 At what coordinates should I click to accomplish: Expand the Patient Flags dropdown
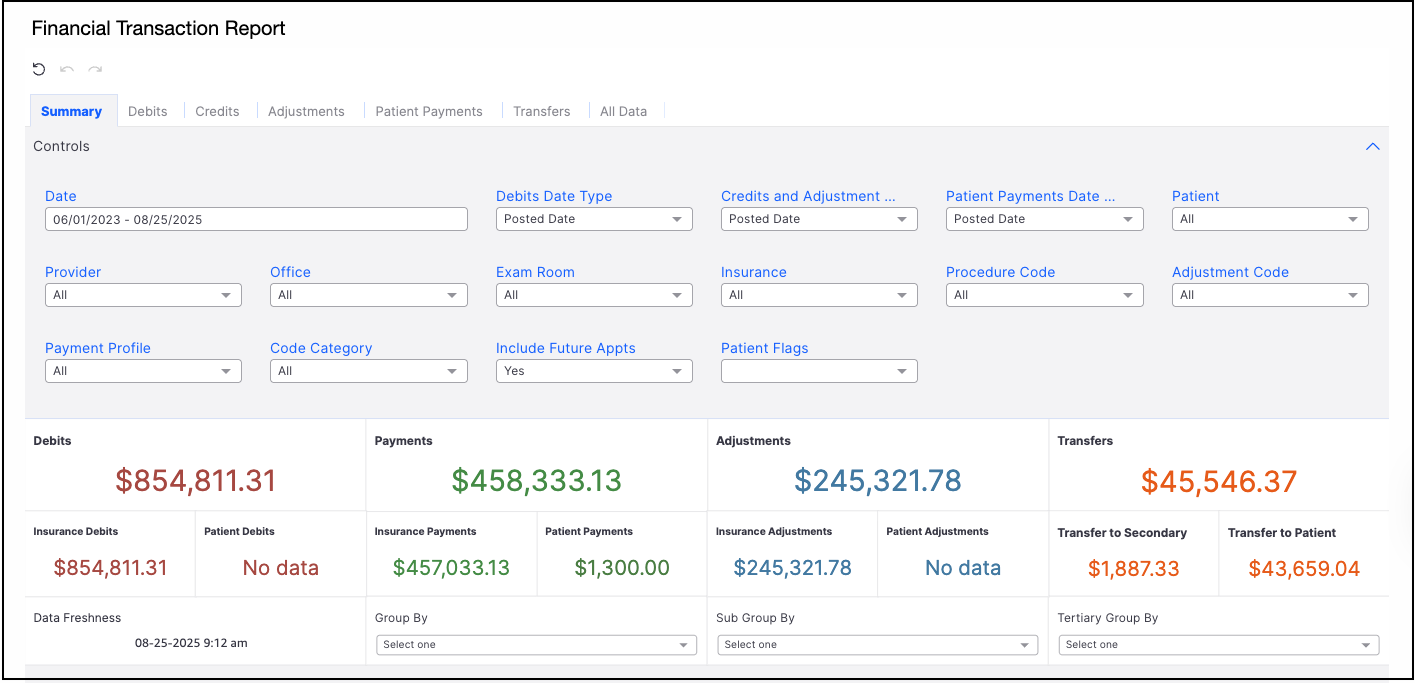[x=819, y=371]
